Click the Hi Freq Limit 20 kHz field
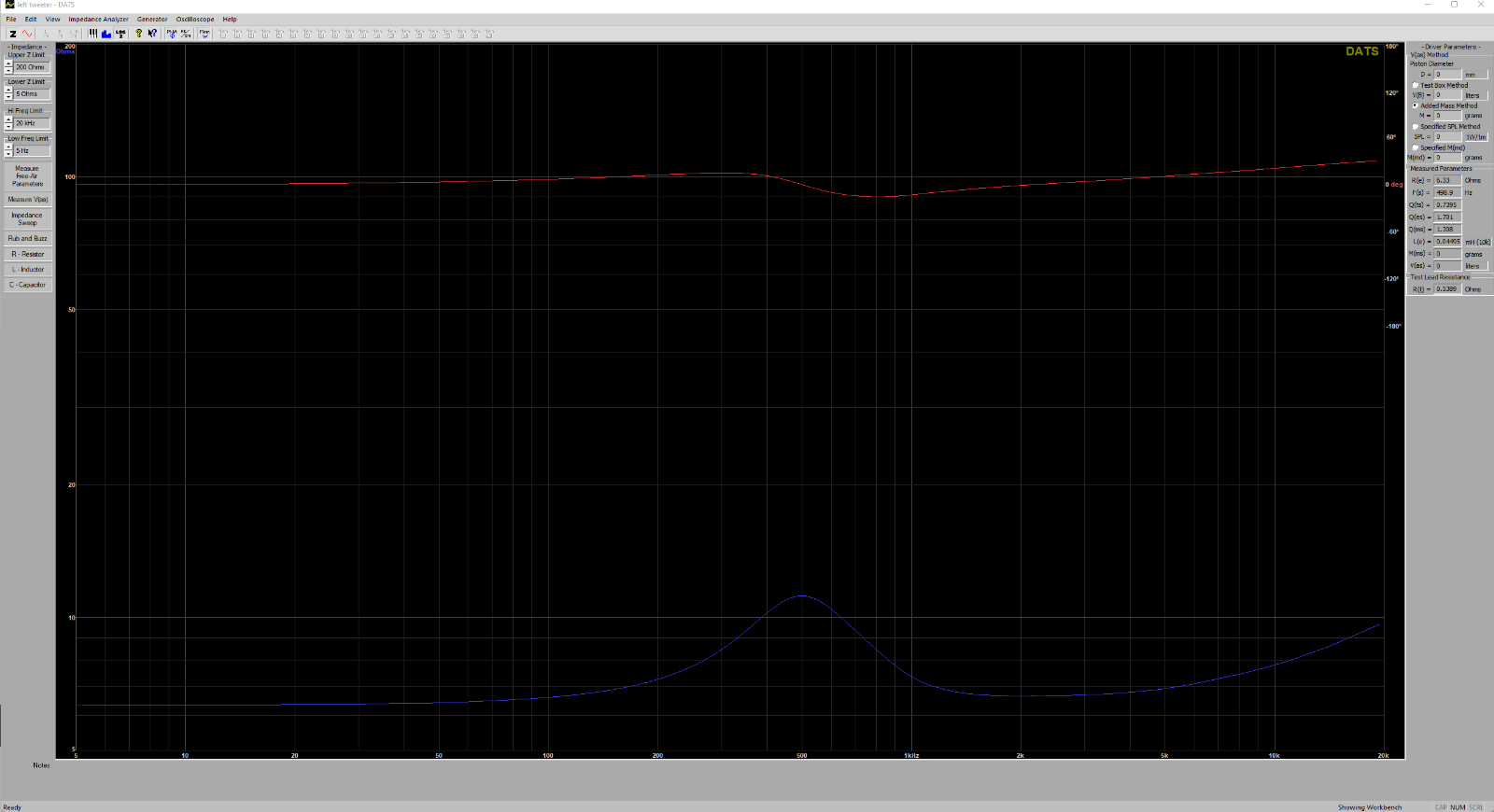 click(32, 123)
